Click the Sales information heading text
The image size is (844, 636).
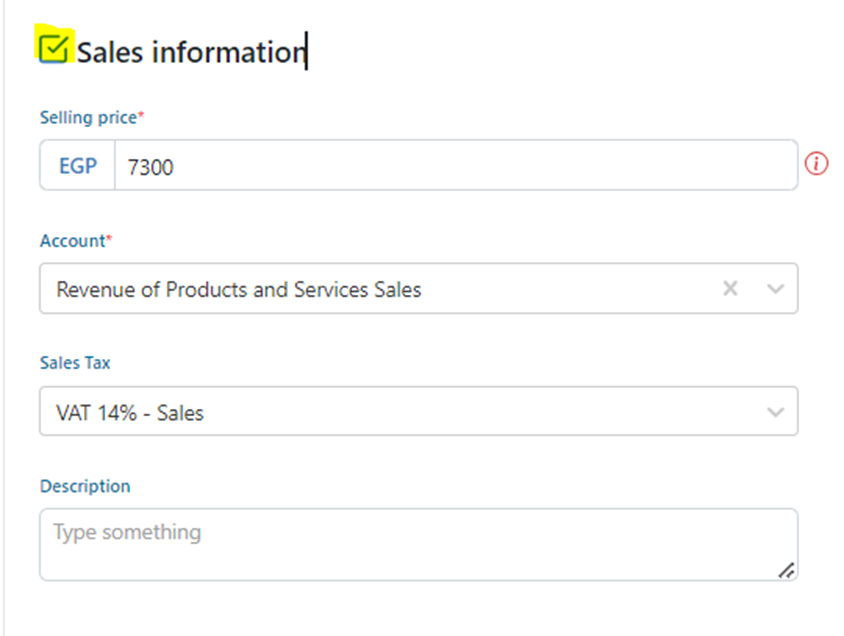[x=189, y=52]
